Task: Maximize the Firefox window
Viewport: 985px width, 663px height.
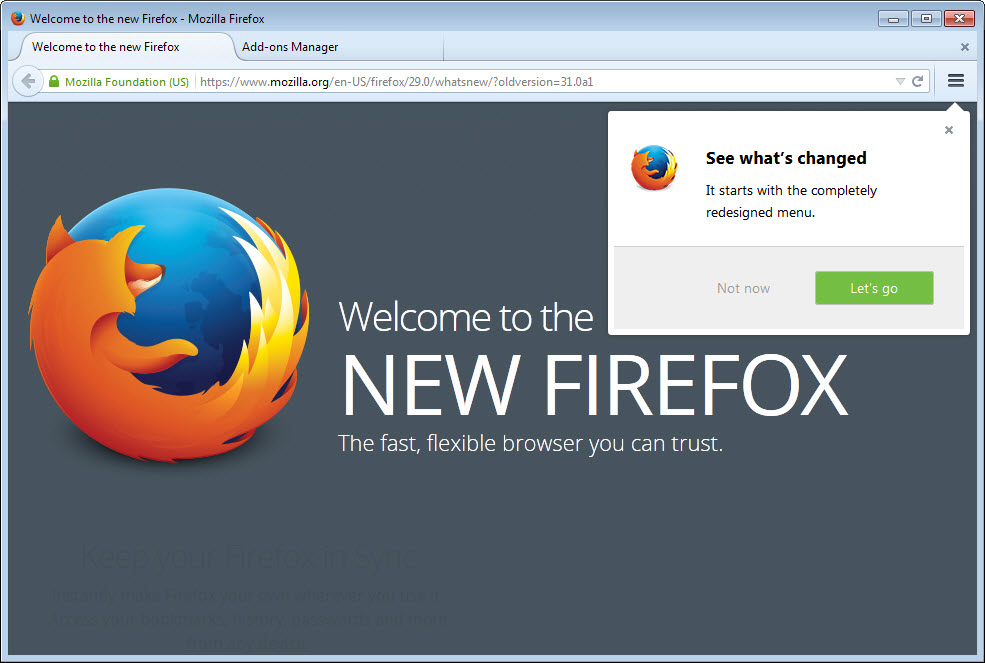Action: [926, 19]
